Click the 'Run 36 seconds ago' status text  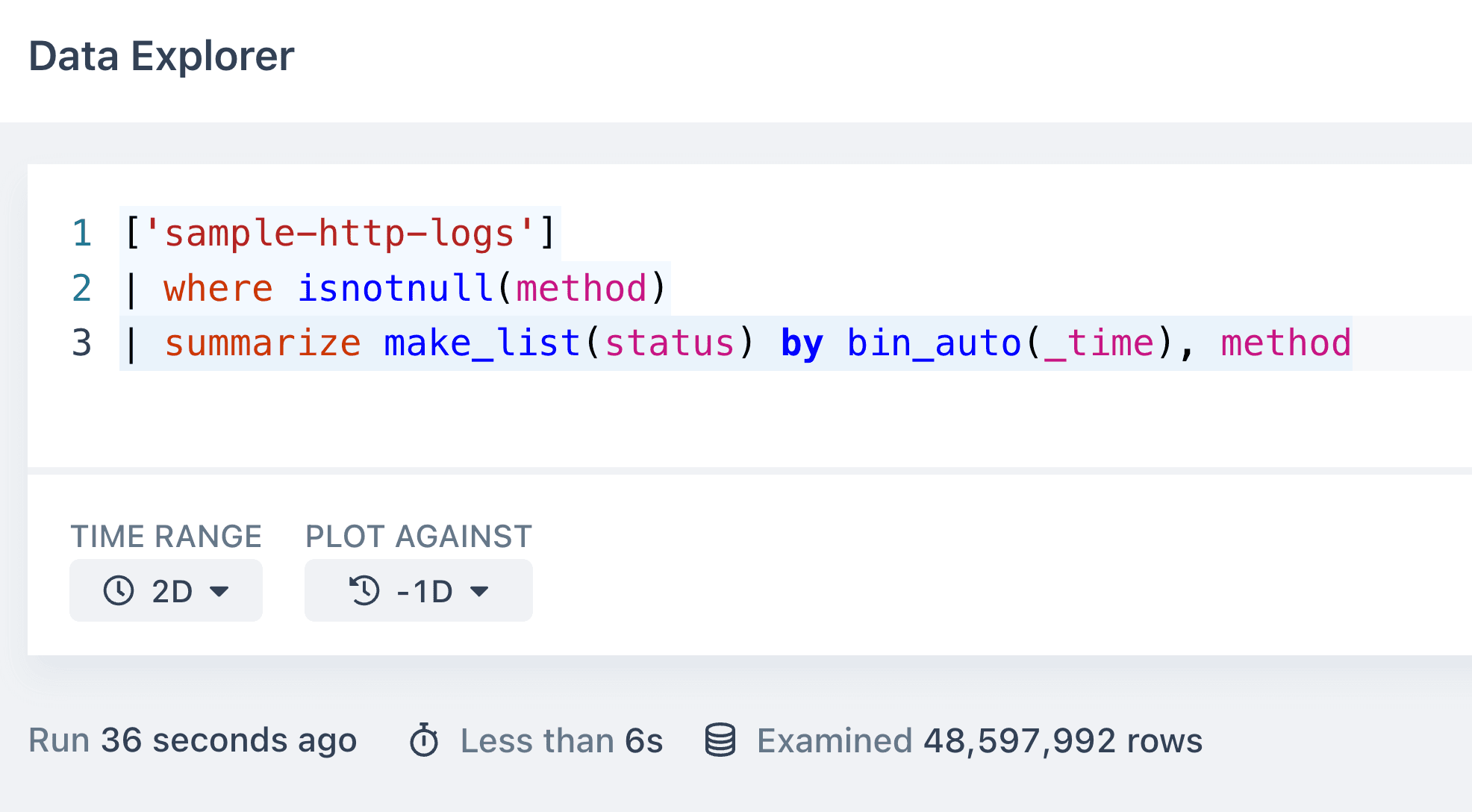click(x=193, y=740)
